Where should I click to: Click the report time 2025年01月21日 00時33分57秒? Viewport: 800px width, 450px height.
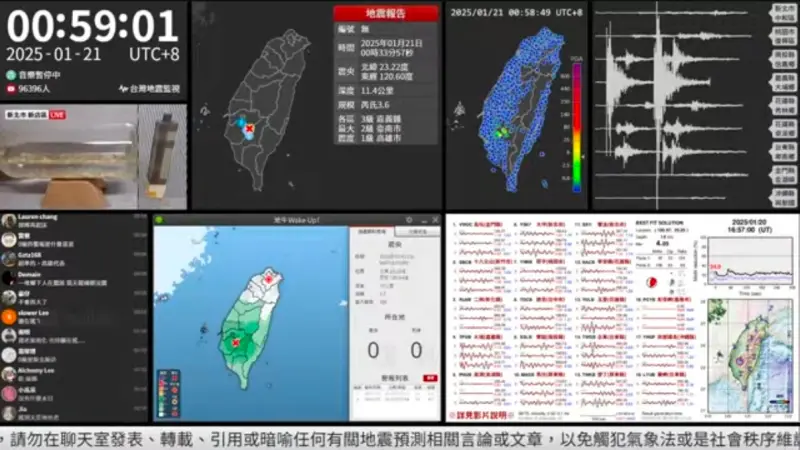(391, 48)
